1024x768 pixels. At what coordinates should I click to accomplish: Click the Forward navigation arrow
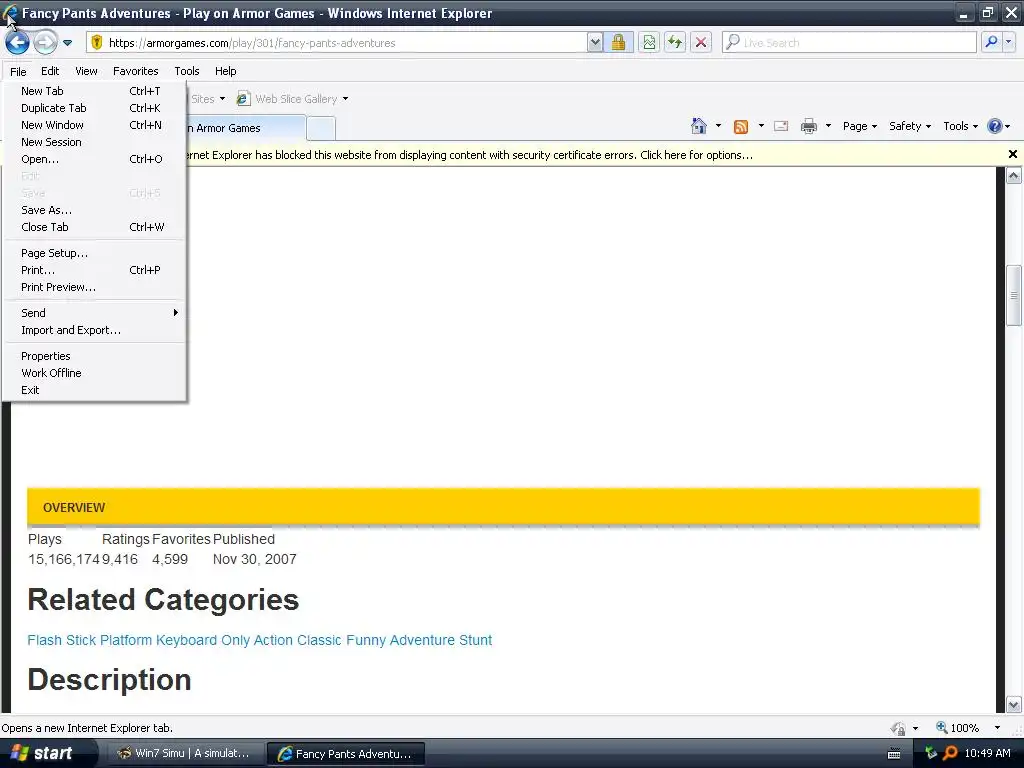tap(45, 43)
